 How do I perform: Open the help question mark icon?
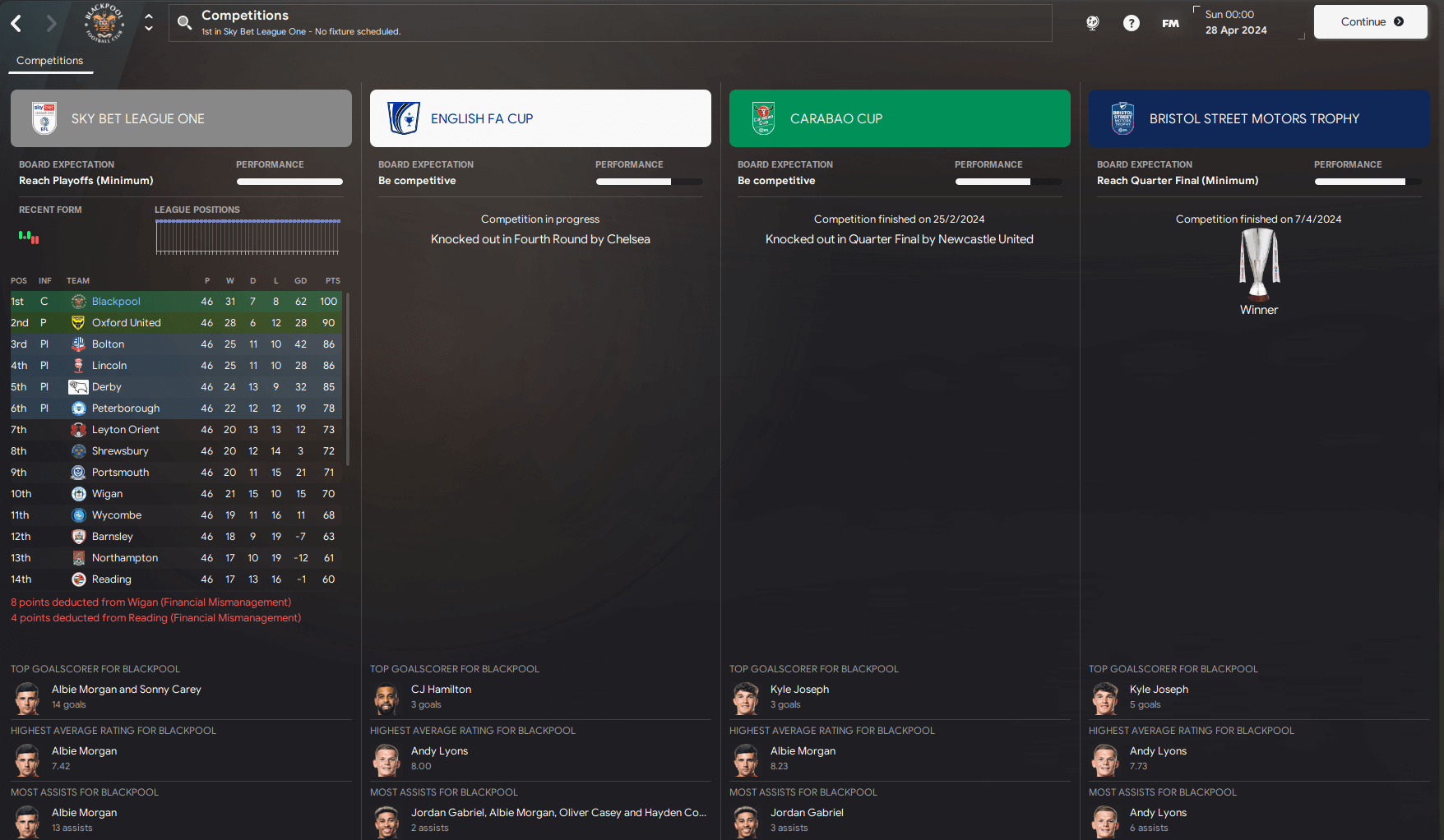pyautogui.click(x=1132, y=23)
